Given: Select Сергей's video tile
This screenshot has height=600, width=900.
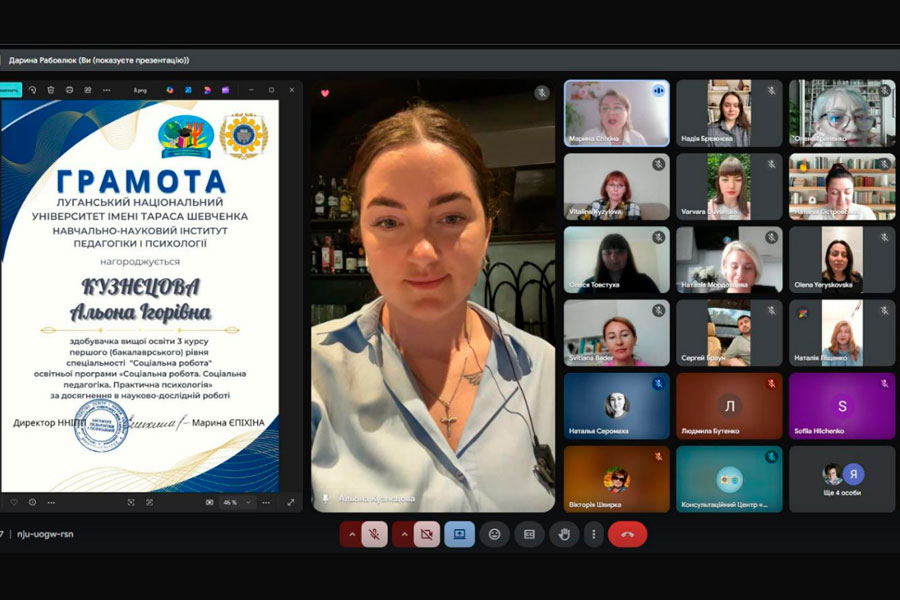Looking at the screenshot, I should coord(729,333).
